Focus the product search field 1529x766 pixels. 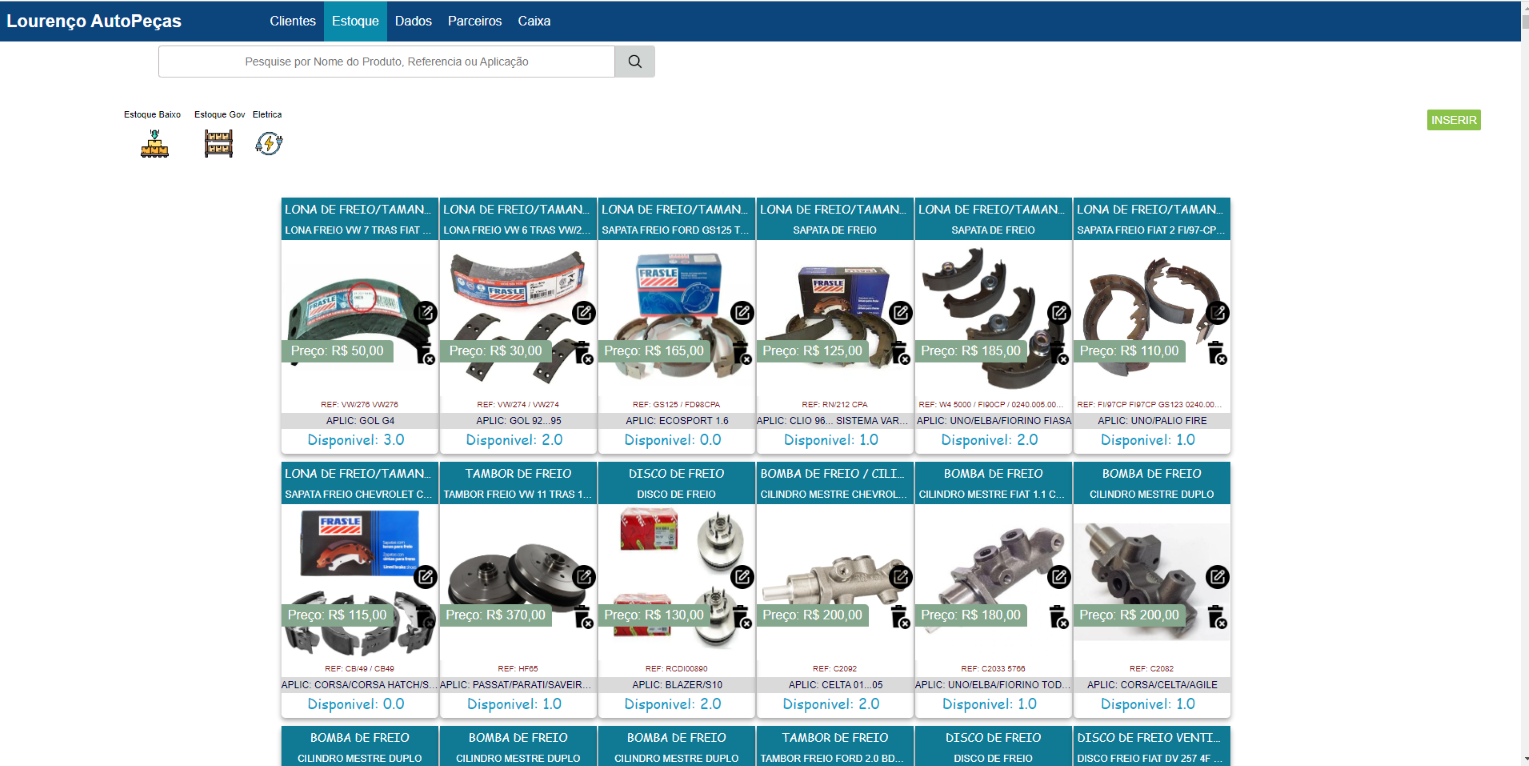(386, 61)
